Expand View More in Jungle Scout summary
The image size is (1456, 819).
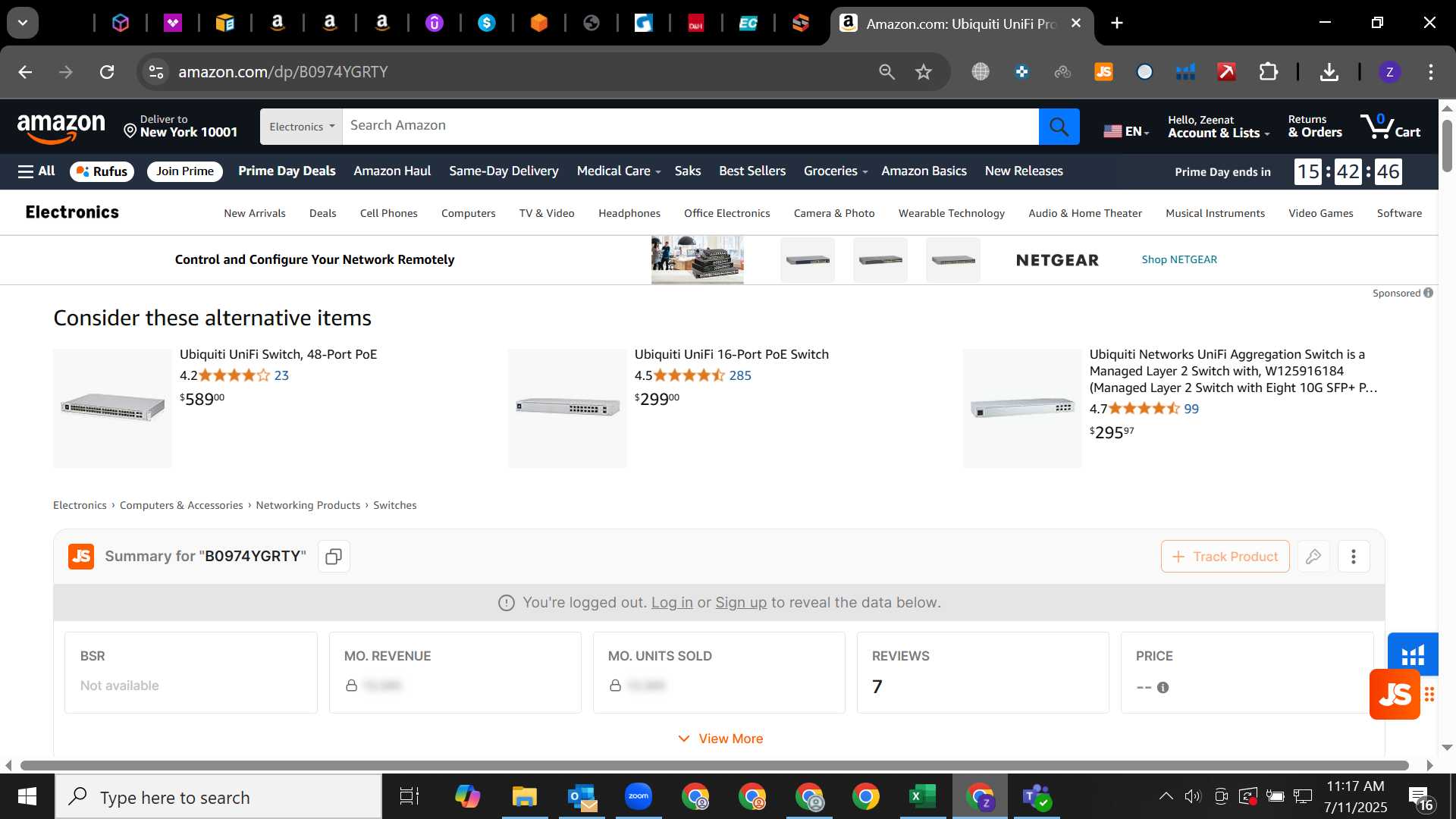click(720, 739)
